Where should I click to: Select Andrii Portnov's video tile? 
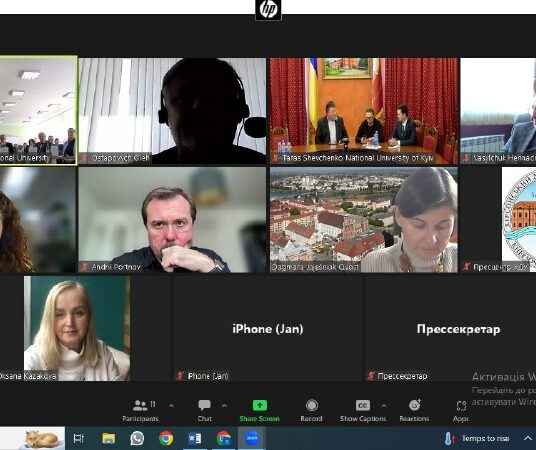coord(172,220)
